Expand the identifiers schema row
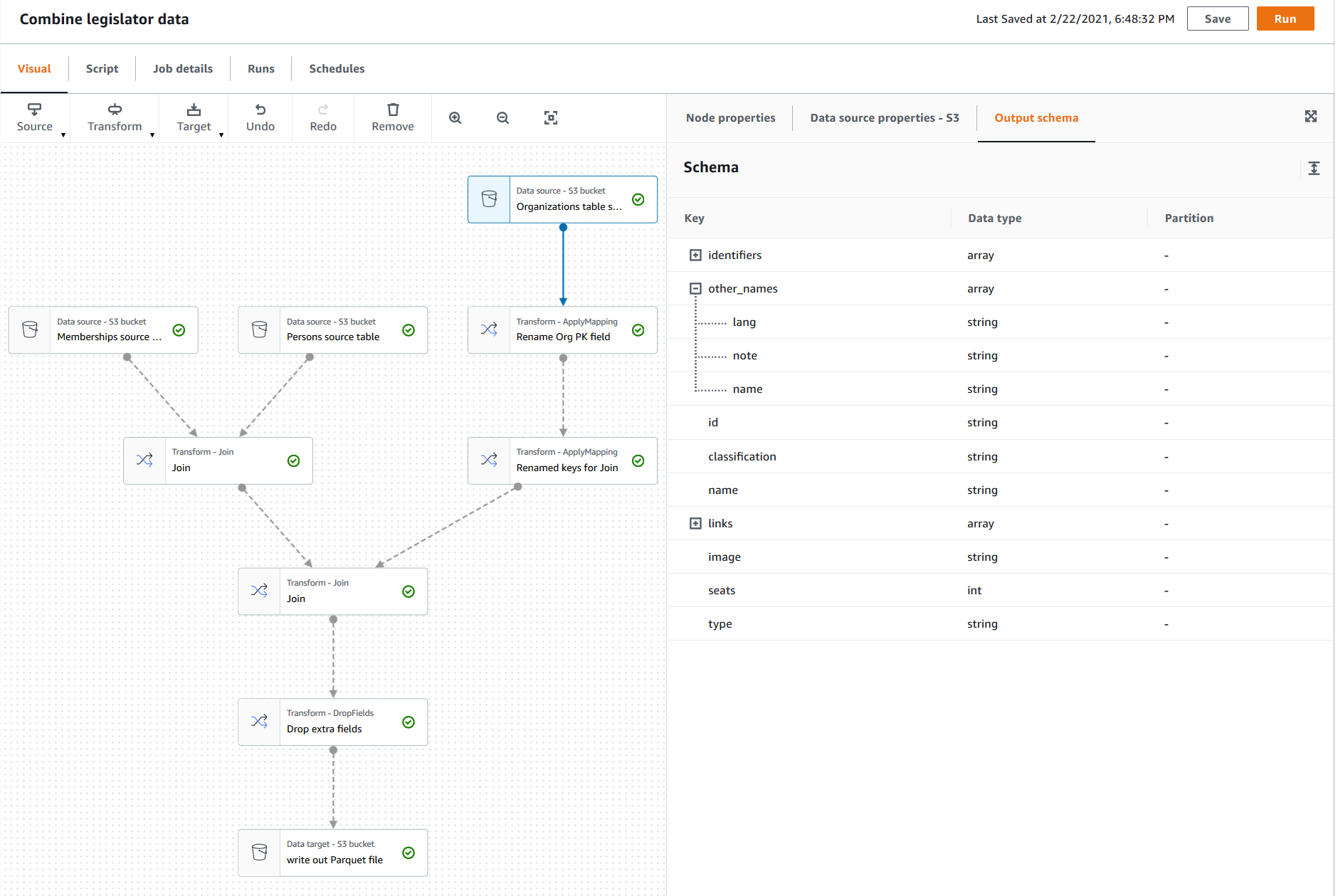Viewport: 1338px width, 896px height. click(695, 255)
